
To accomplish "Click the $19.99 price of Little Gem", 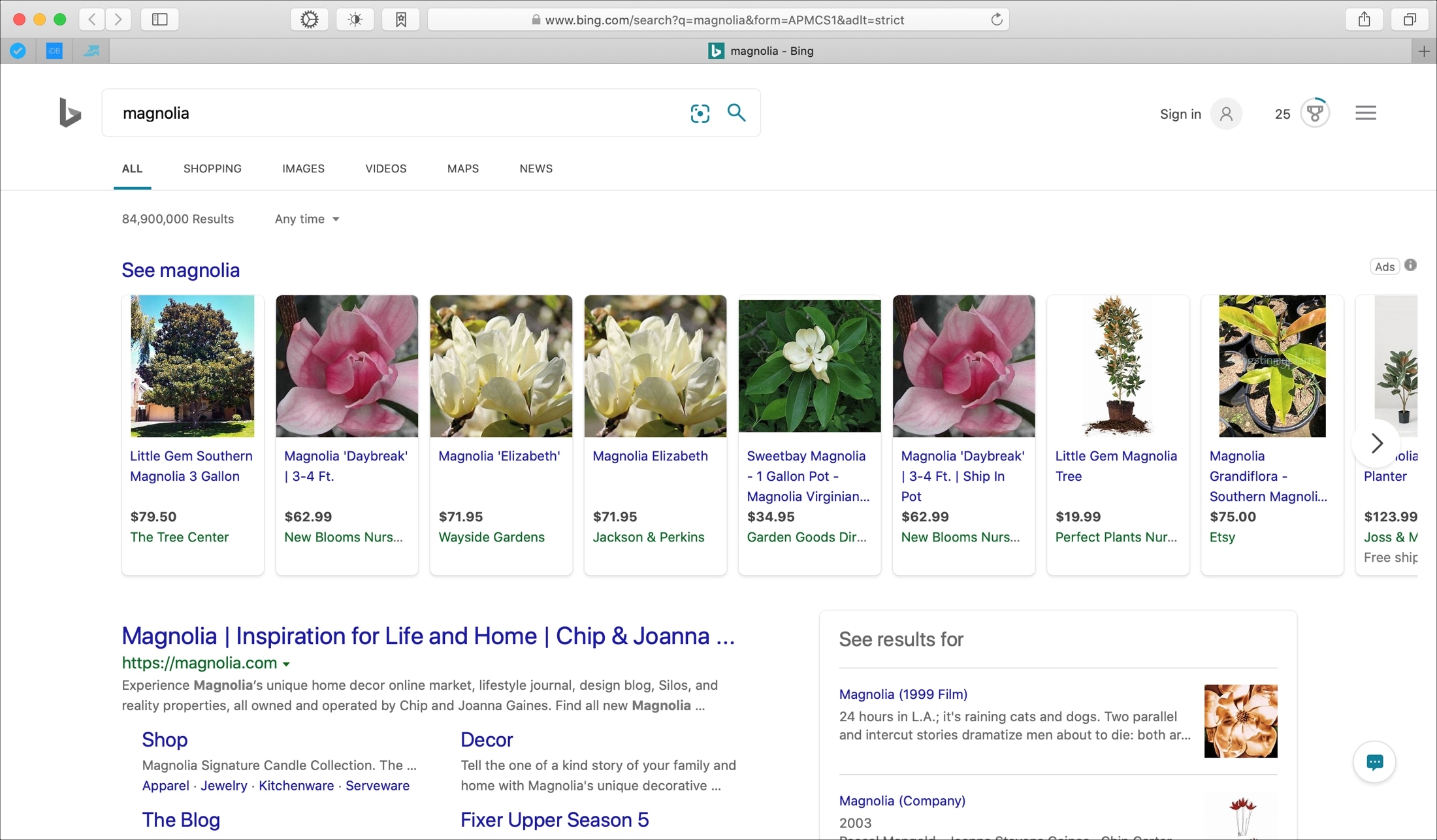I will tap(1078, 517).
